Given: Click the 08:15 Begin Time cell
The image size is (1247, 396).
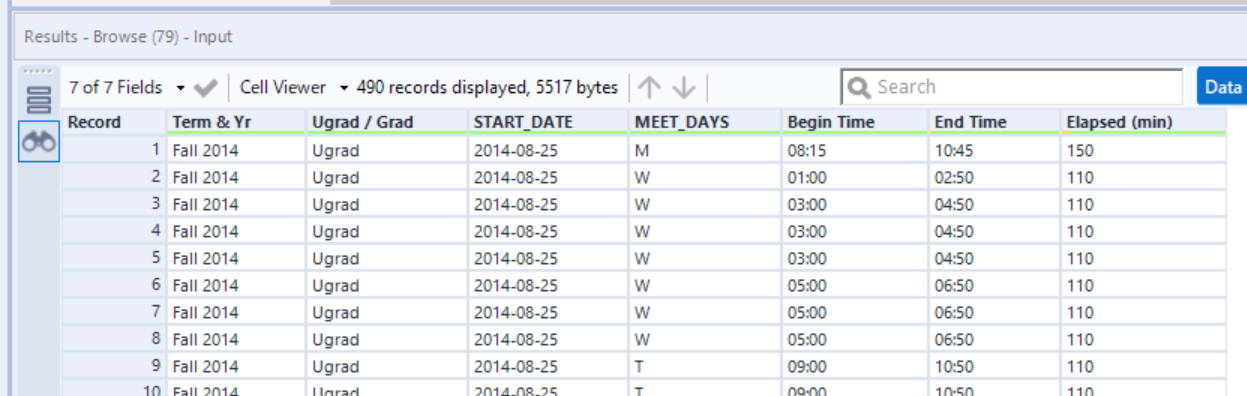Looking at the screenshot, I should click(x=855, y=150).
